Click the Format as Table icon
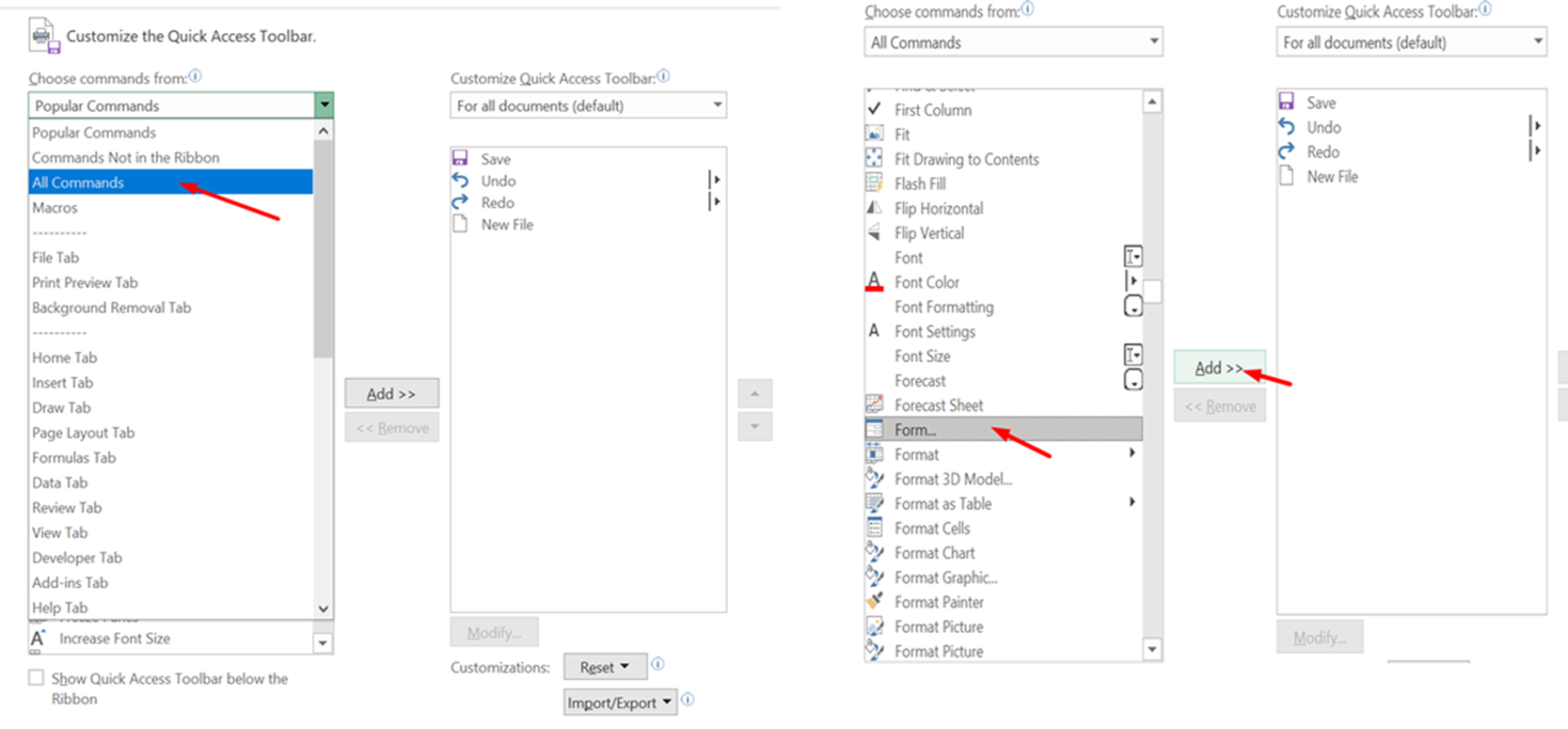Image resolution: width=1568 pixels, height=729 pixels. [x=875, y=504]
